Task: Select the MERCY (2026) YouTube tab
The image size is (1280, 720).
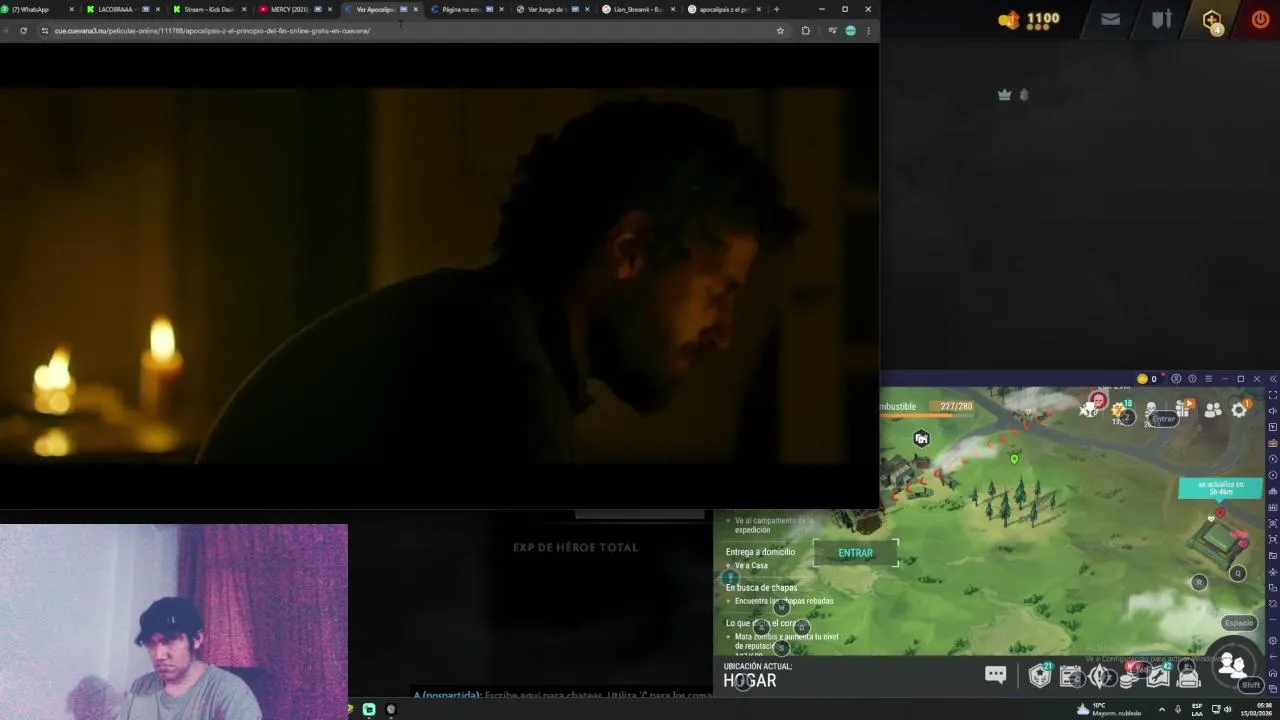Action: tap(294, 9)
